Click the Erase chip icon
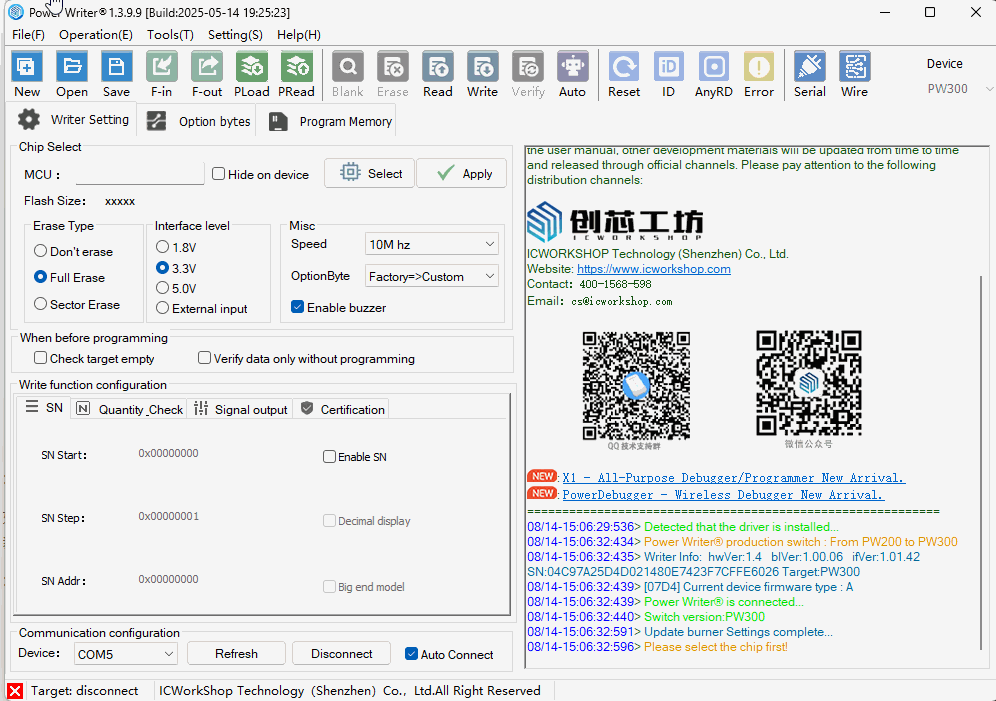Viewport: 996px width, 701px height. pos(393,67)
